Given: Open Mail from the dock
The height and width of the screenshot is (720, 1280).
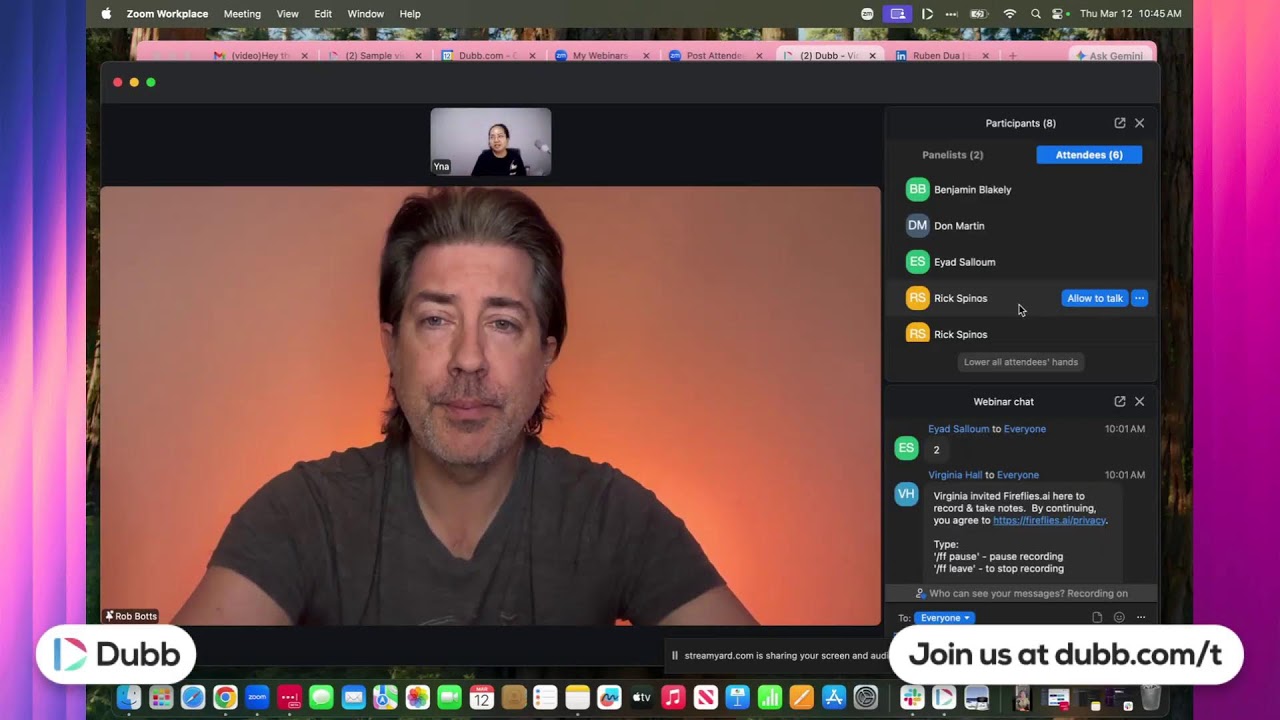Looking at the screenshot, I should click(353, 697).
